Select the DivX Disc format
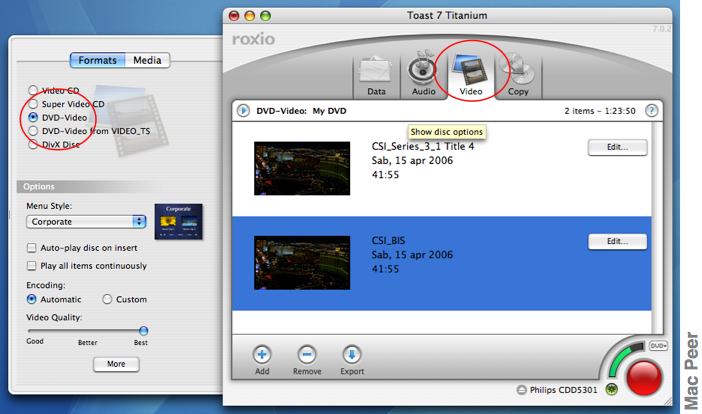 pos(33,144)
